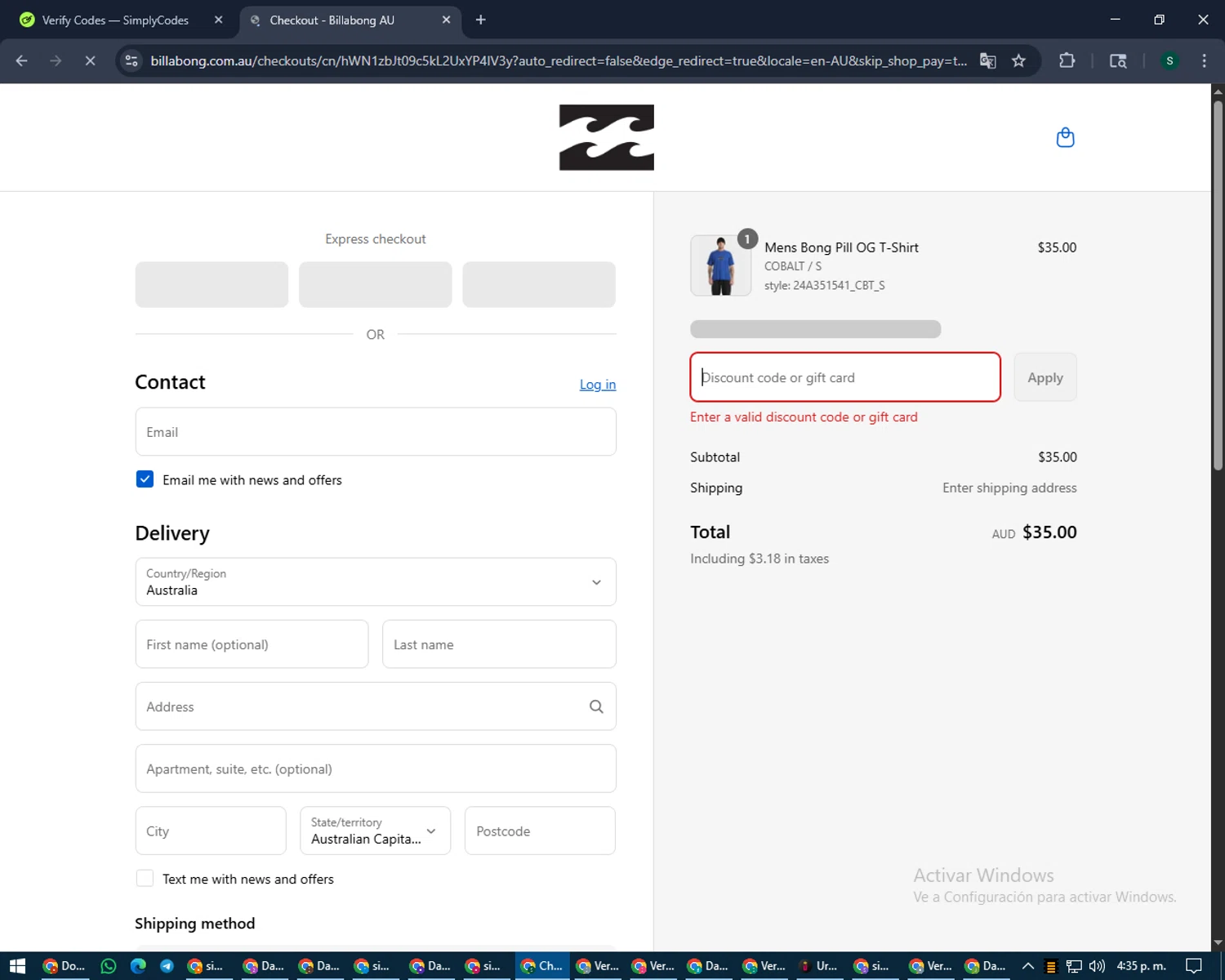This screenshot has height=980, width=1225.
Task: Open the shopping bag cart icon
Action: 1065,137
